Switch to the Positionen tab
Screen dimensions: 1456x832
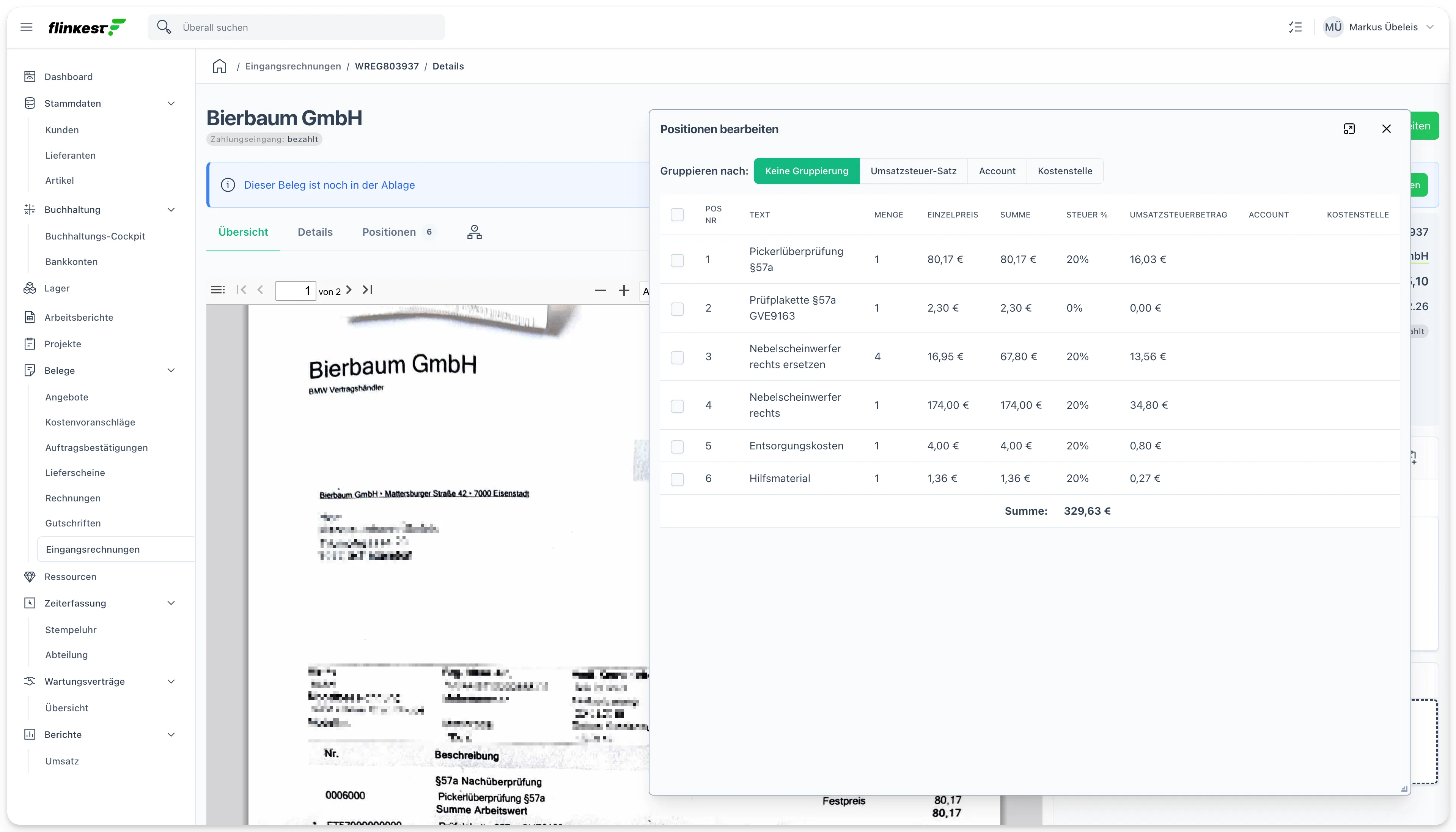(x=399, y=232)
